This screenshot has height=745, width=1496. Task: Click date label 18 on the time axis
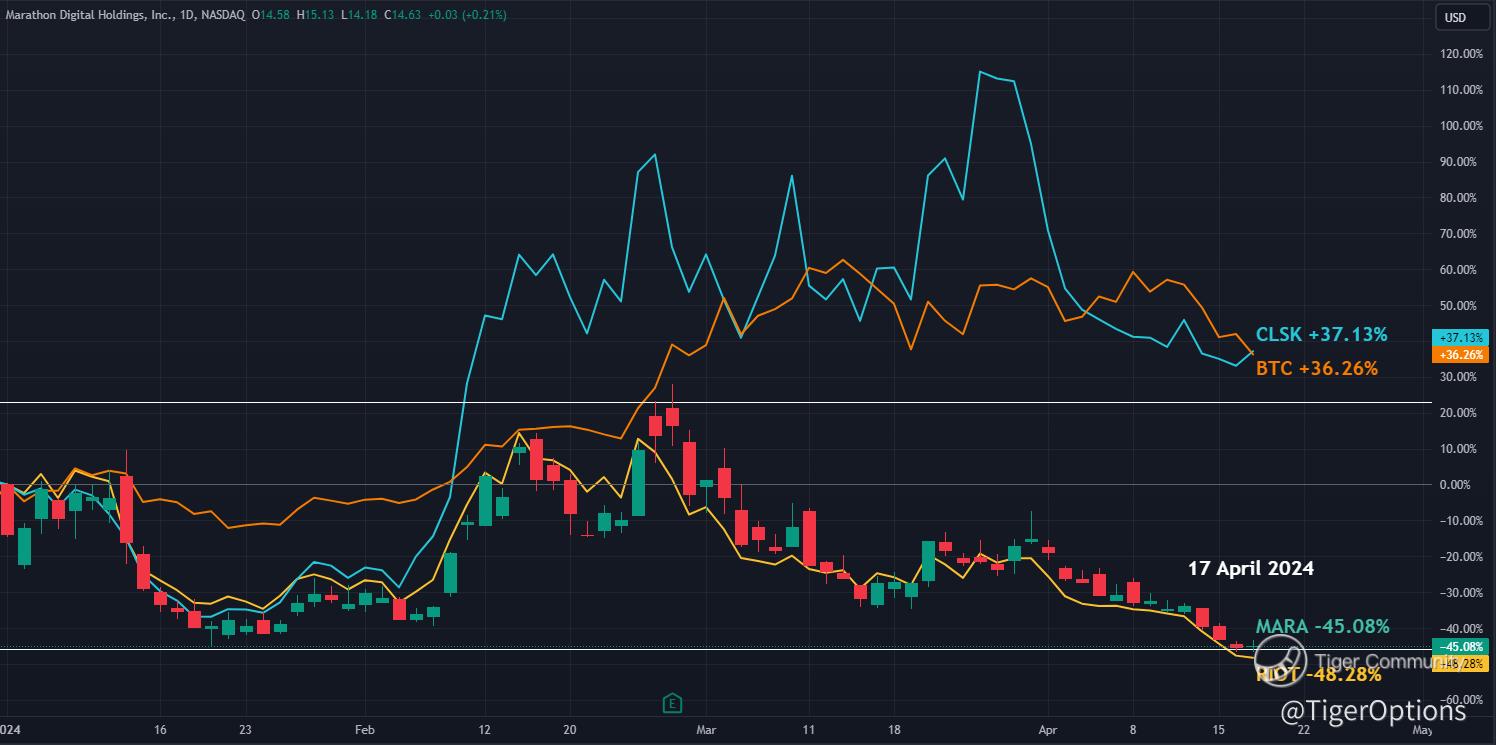pos(895,730)
